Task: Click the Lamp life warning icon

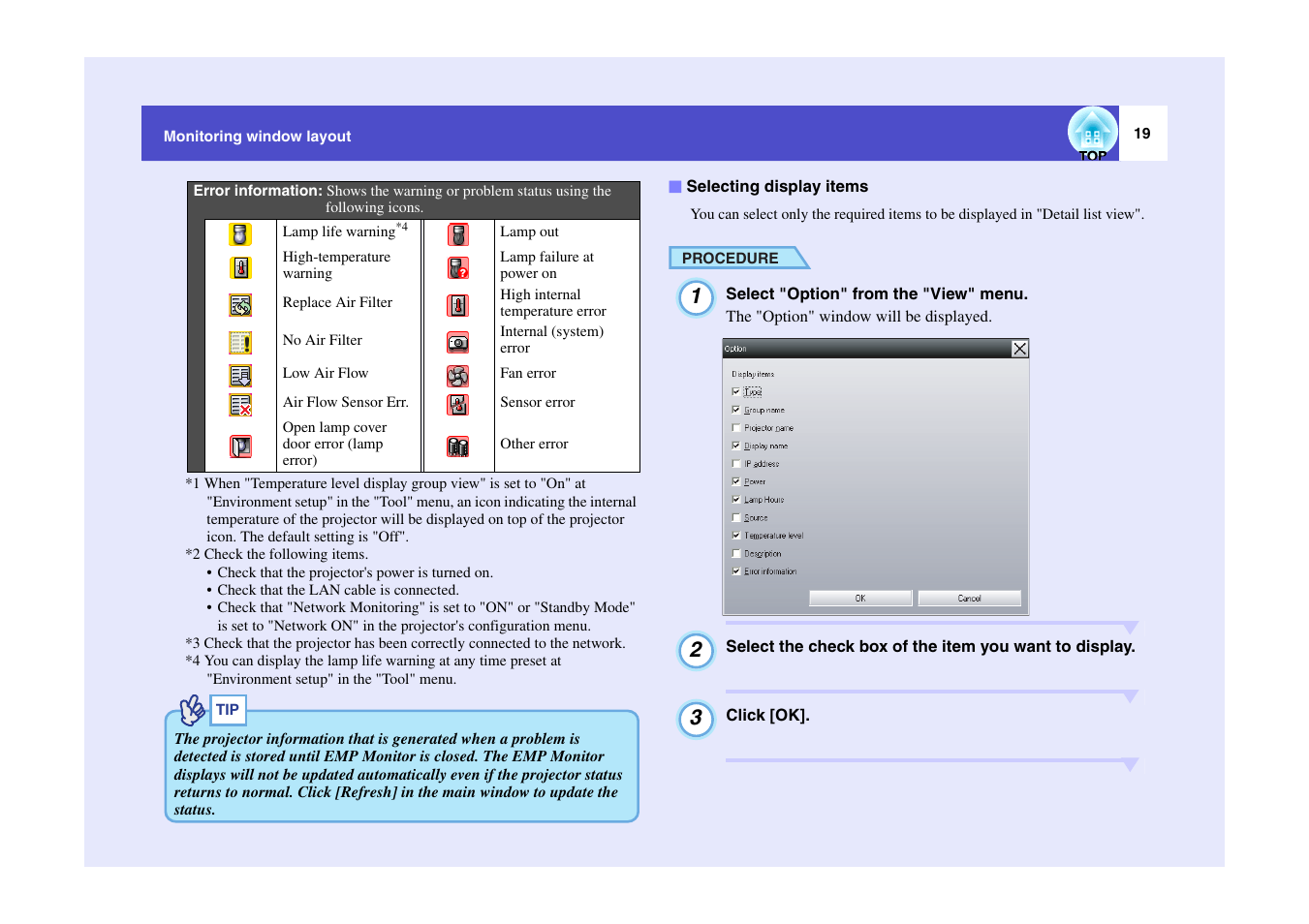Action: (x=240, y=234)
